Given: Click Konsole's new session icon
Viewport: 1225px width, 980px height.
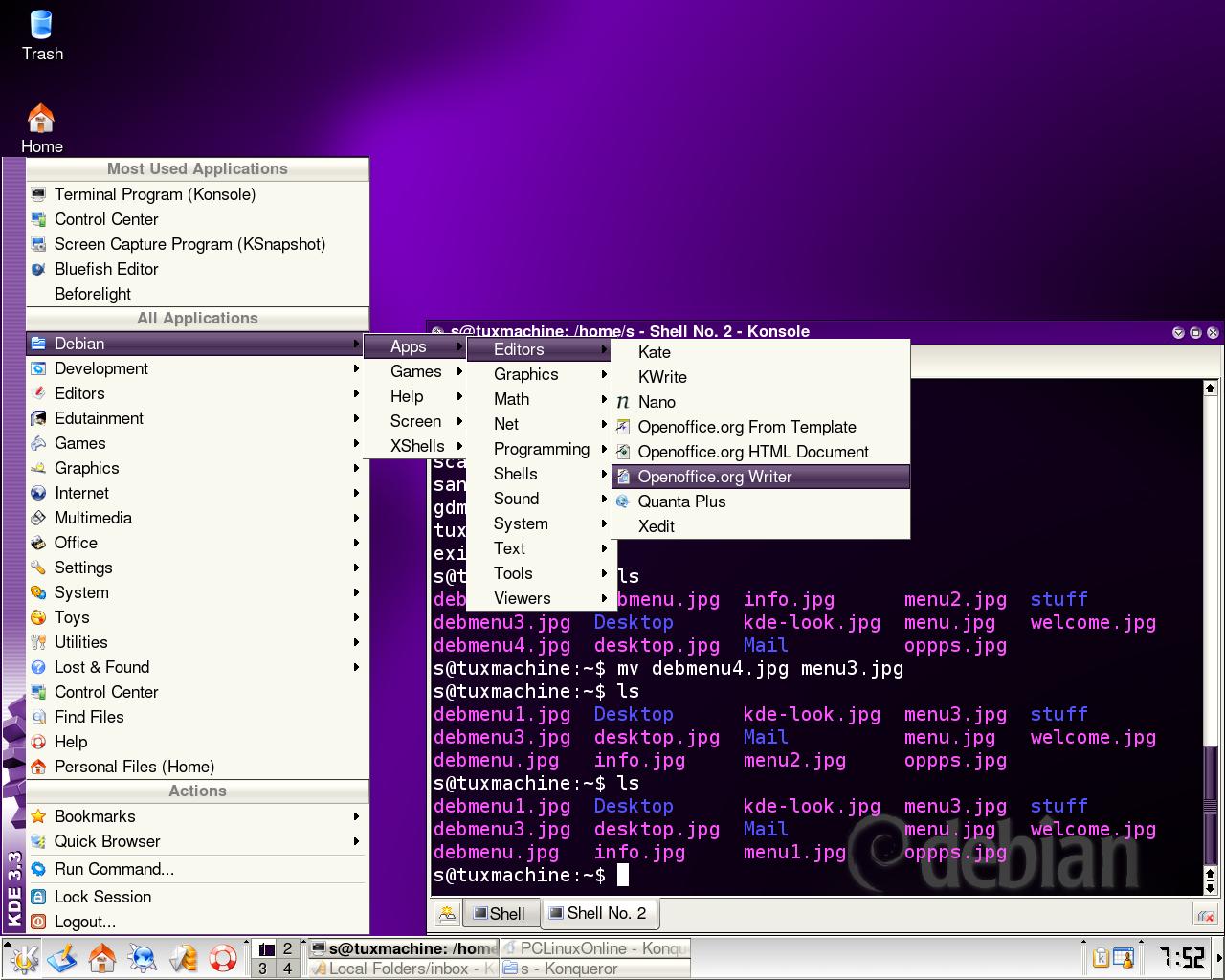Looking at the screenshot, I should tap(447, 914).
